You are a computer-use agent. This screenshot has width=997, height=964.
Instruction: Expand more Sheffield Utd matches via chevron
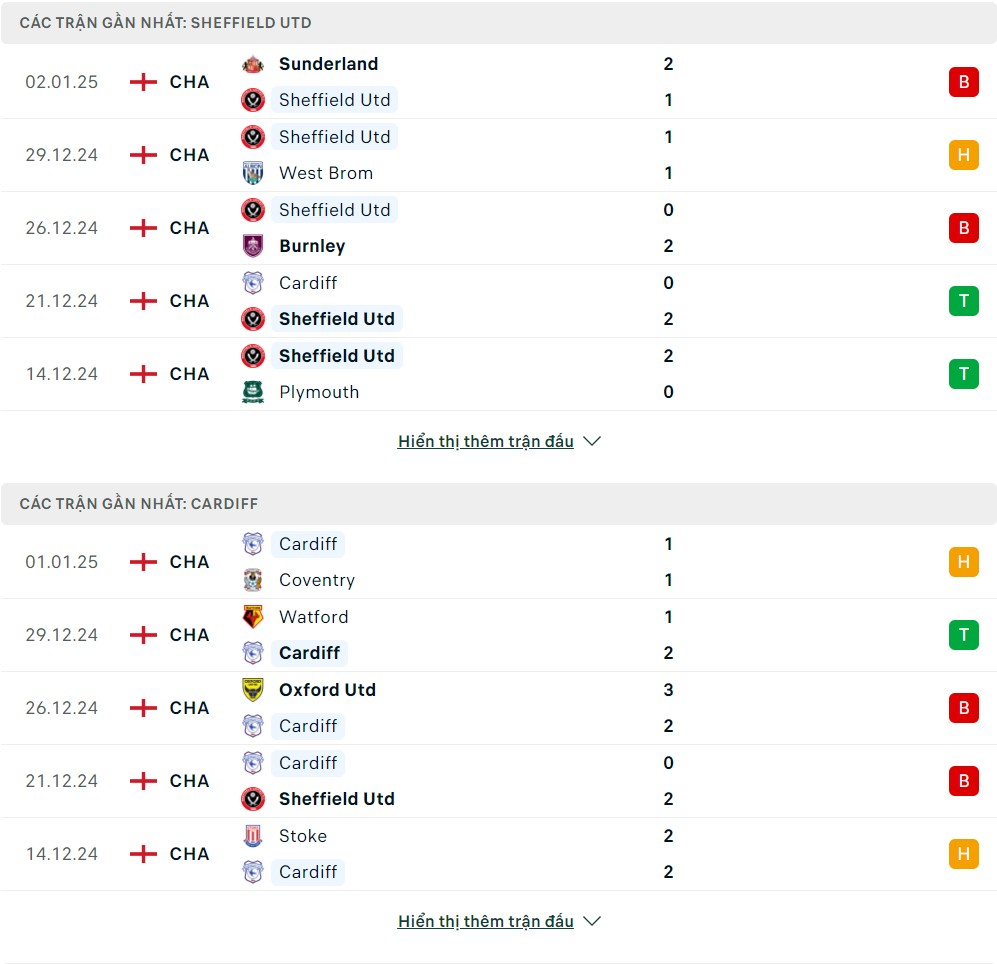tap(592, 441)
